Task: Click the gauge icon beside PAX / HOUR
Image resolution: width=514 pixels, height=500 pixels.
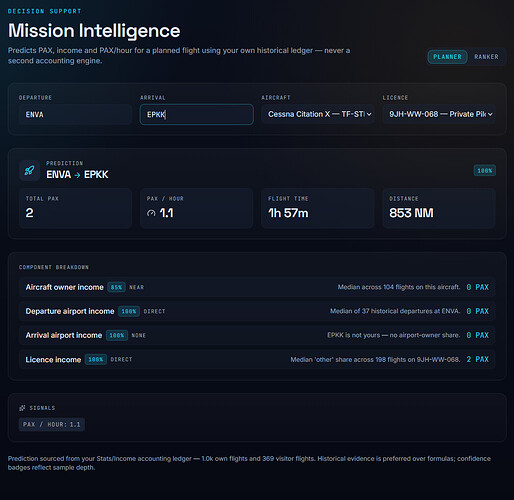Action: pyautogui.click(x=151, y=213)
